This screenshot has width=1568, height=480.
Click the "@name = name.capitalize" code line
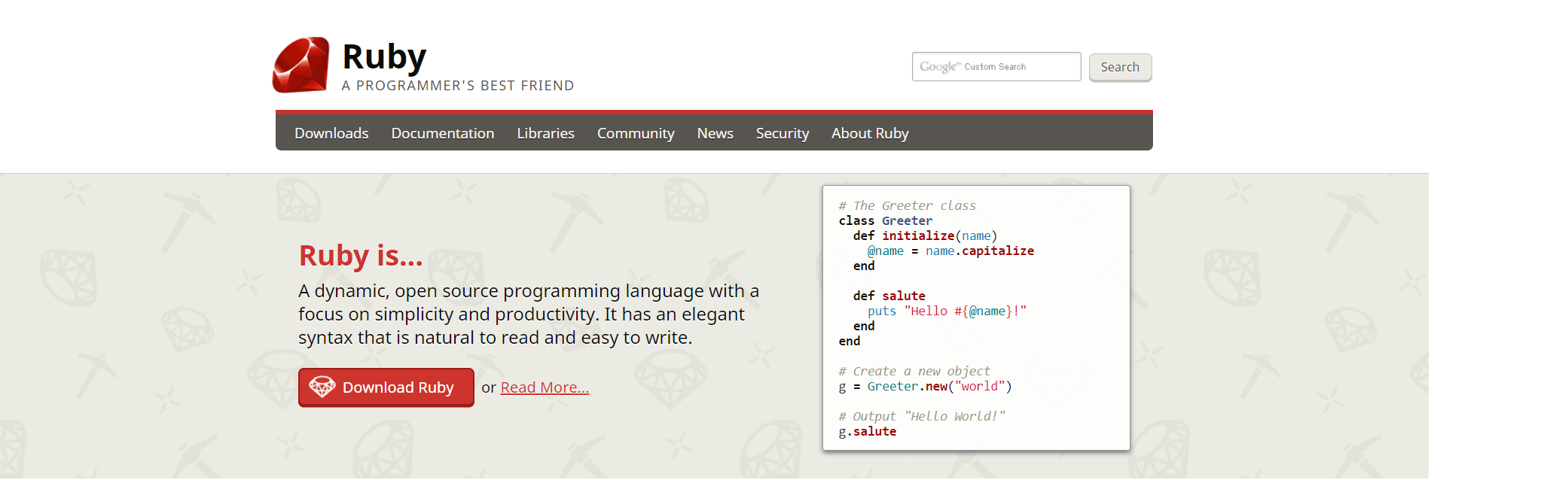tap(950, 251)
